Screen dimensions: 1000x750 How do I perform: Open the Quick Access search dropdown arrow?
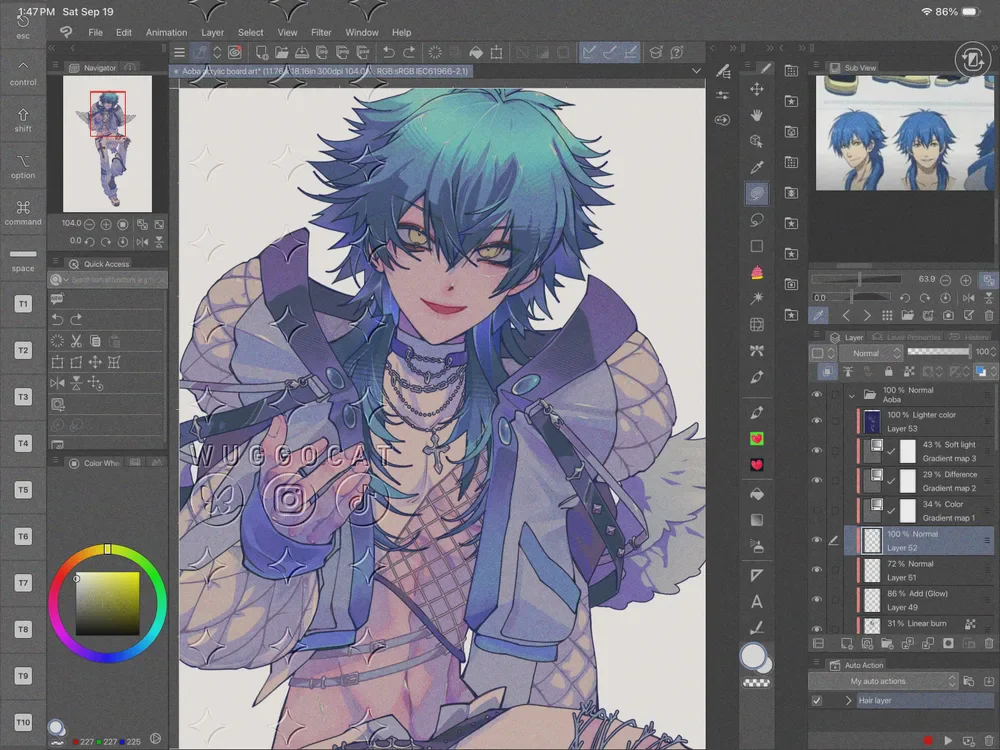point(65,280)
